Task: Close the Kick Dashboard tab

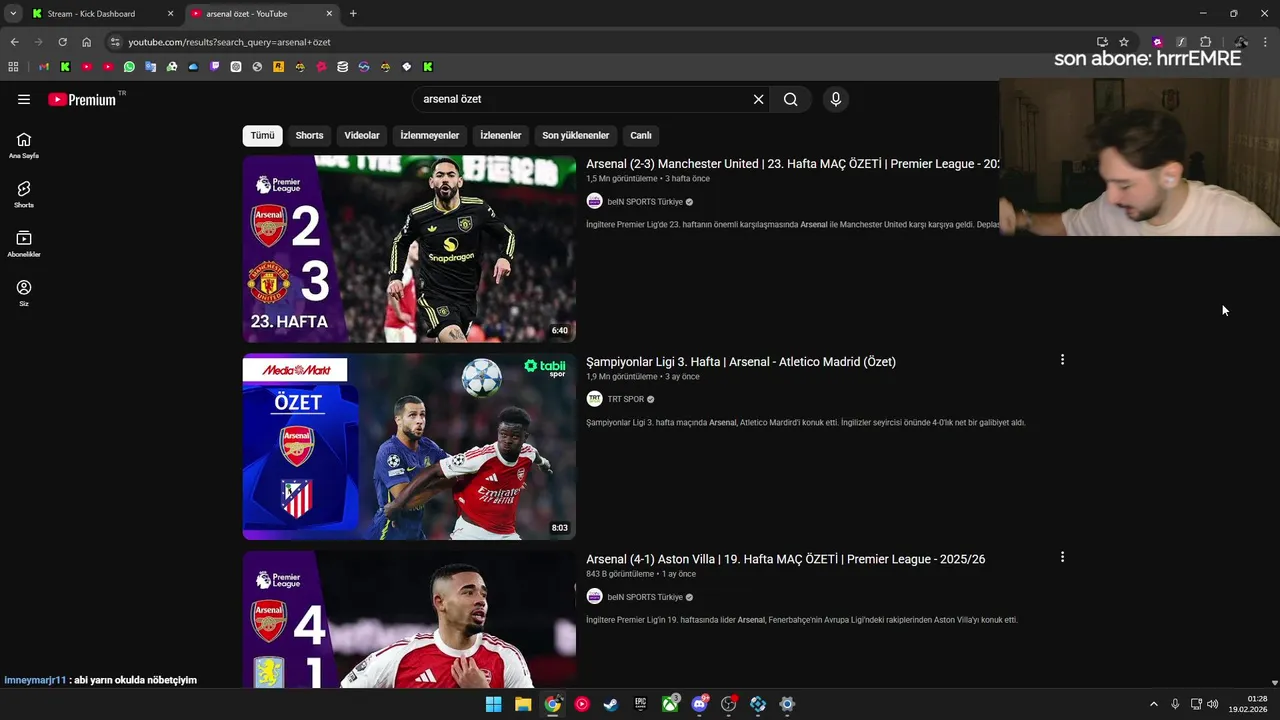Action: [170, 14]
